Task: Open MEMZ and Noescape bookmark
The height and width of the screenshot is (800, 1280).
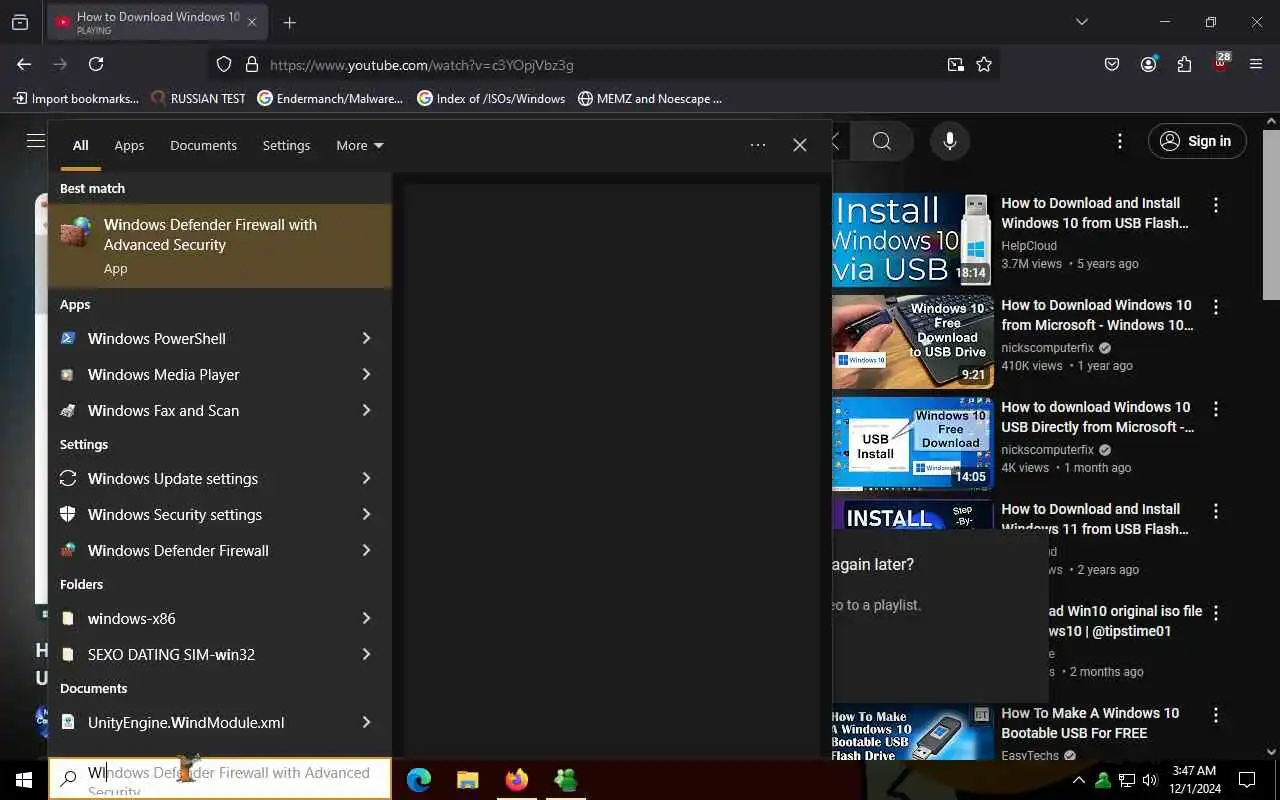Action: [x=650, y=98]
